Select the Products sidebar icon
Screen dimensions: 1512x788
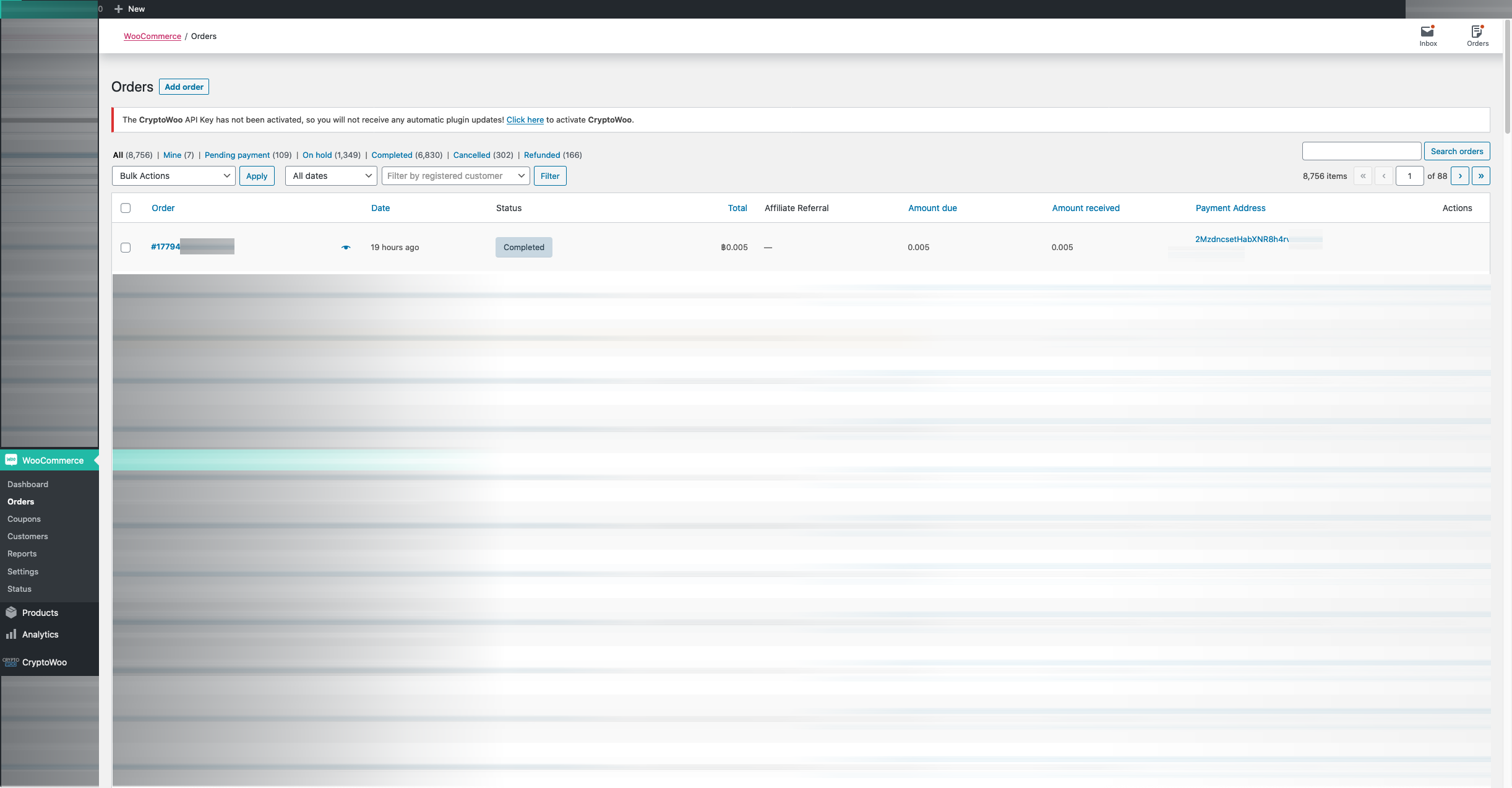pyautogui.click(x=11, y=612)
